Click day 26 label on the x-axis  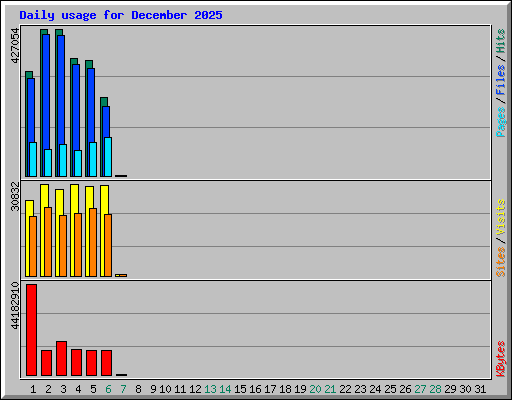[405, 389]
